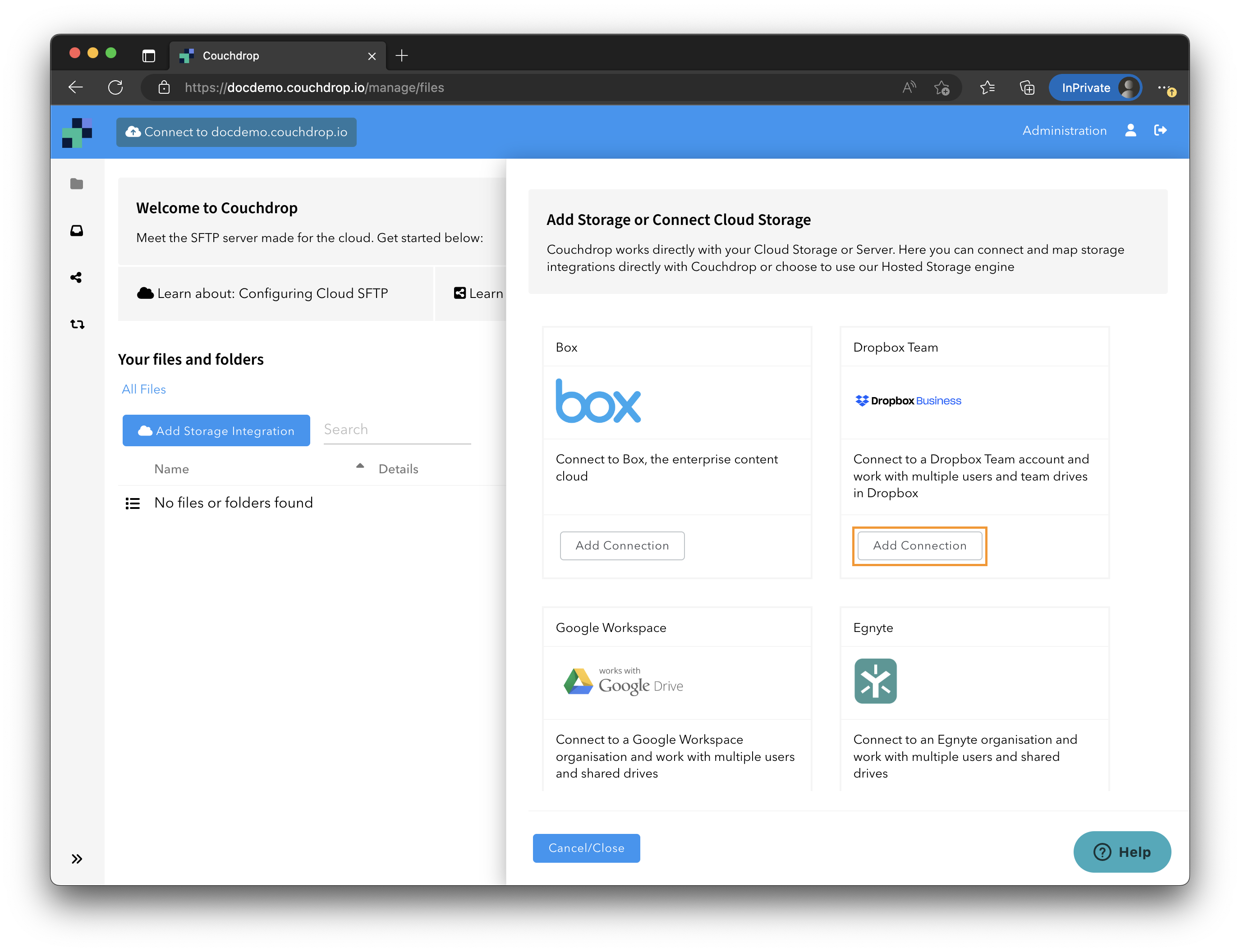Click the Dropbox Team card title
Viewport: 1240px width, 952px height.
[896, 348]
